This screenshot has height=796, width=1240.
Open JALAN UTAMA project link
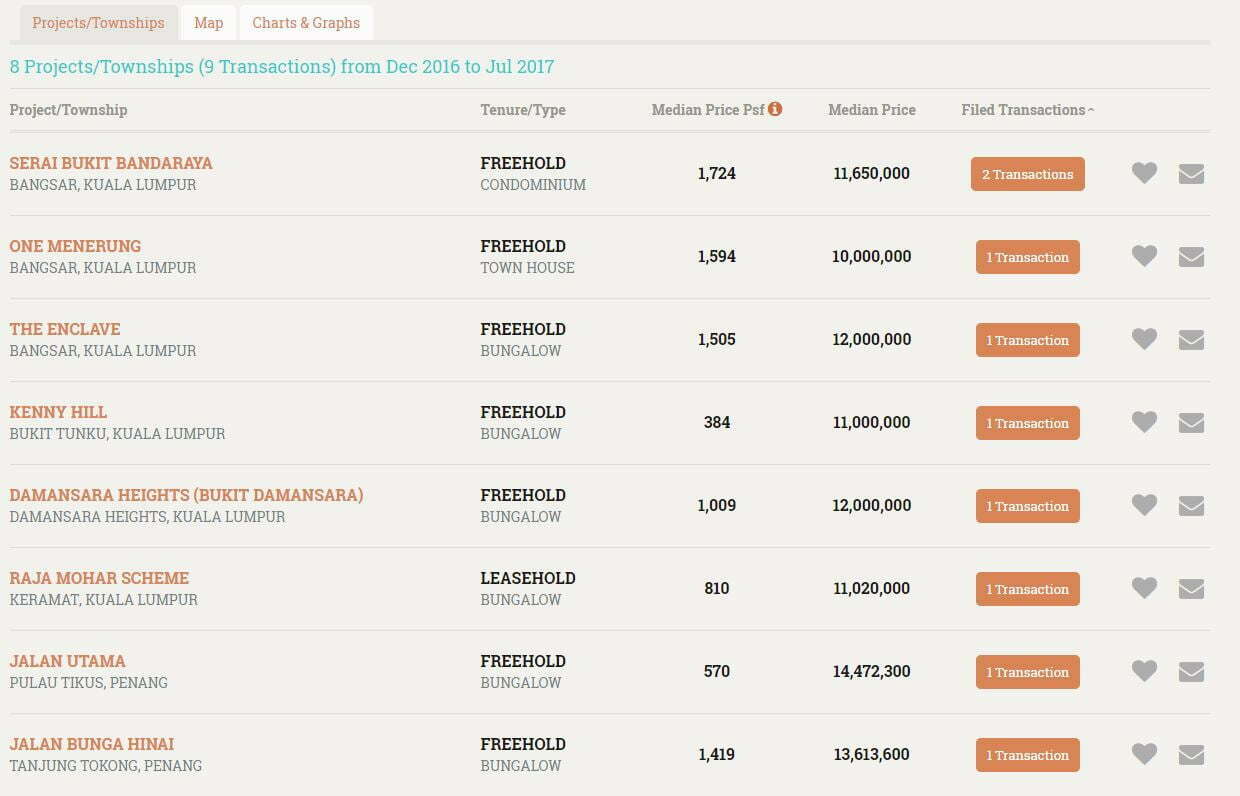pos(67,661)
